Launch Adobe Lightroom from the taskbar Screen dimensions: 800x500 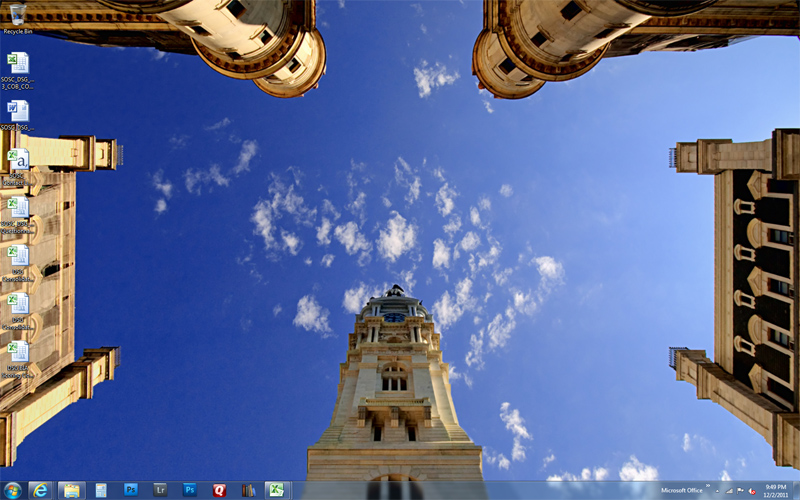[160, 490]
